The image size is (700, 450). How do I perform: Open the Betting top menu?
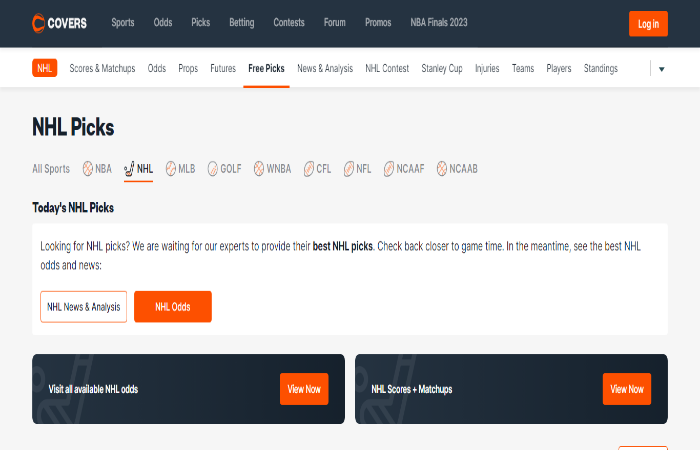coord(242,23)
